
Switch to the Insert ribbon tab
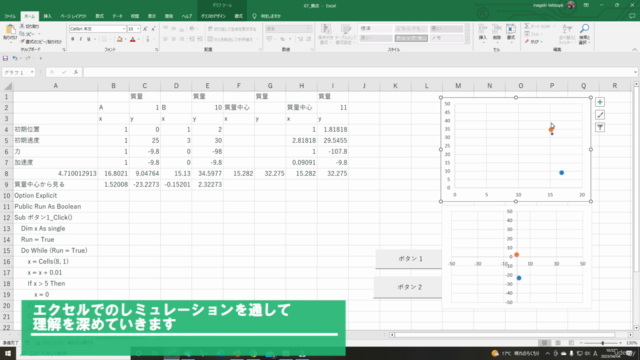pyautogui.click(x=47, y=16)
